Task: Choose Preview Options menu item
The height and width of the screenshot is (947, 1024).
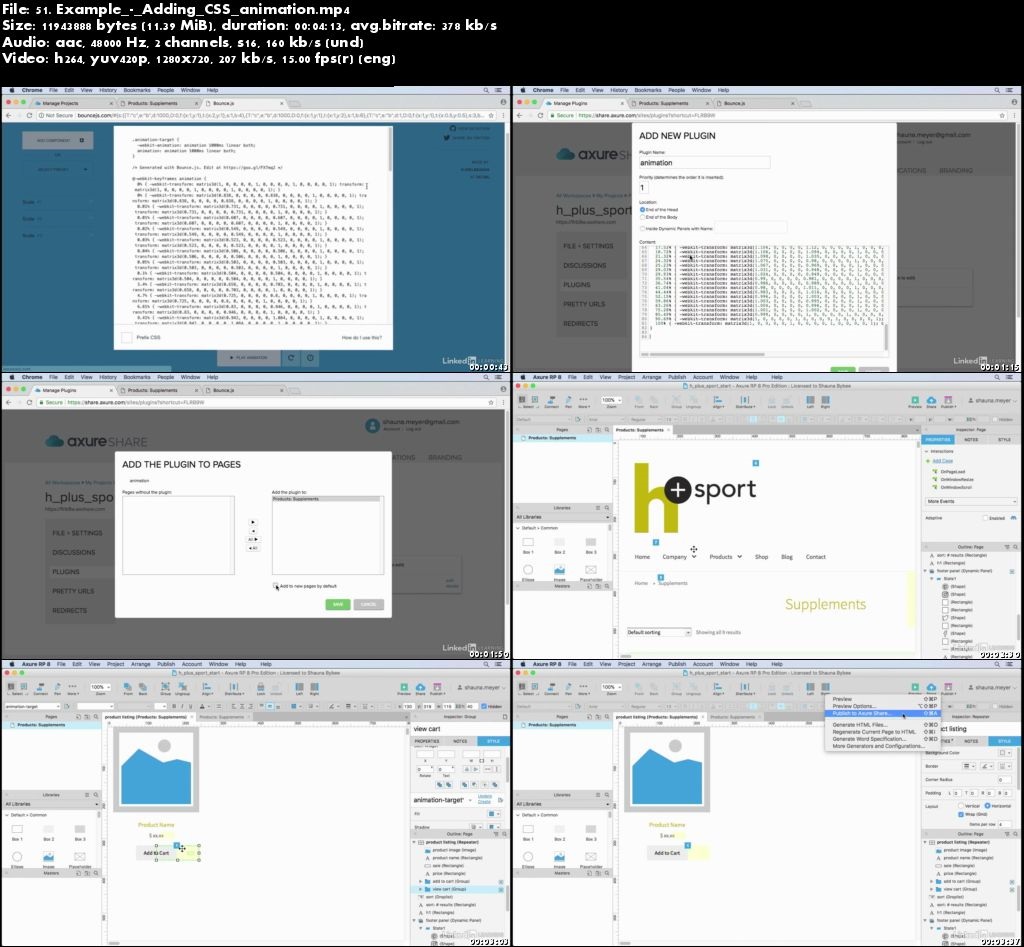Action: 883,706
